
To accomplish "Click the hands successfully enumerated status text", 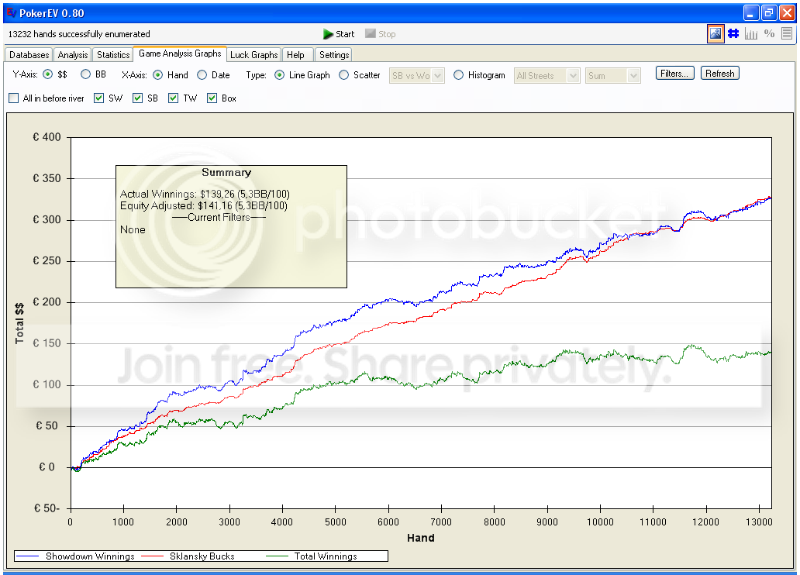I will (79, 34).
